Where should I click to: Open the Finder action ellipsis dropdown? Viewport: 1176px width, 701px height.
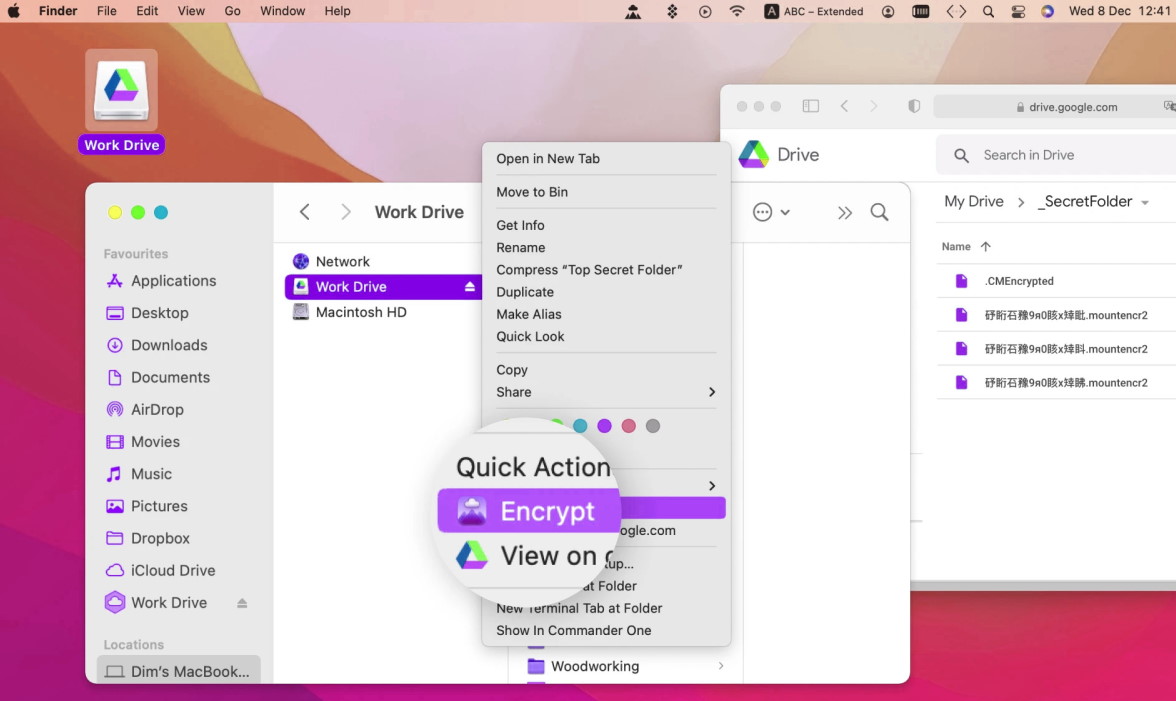[x=771, y=212]
